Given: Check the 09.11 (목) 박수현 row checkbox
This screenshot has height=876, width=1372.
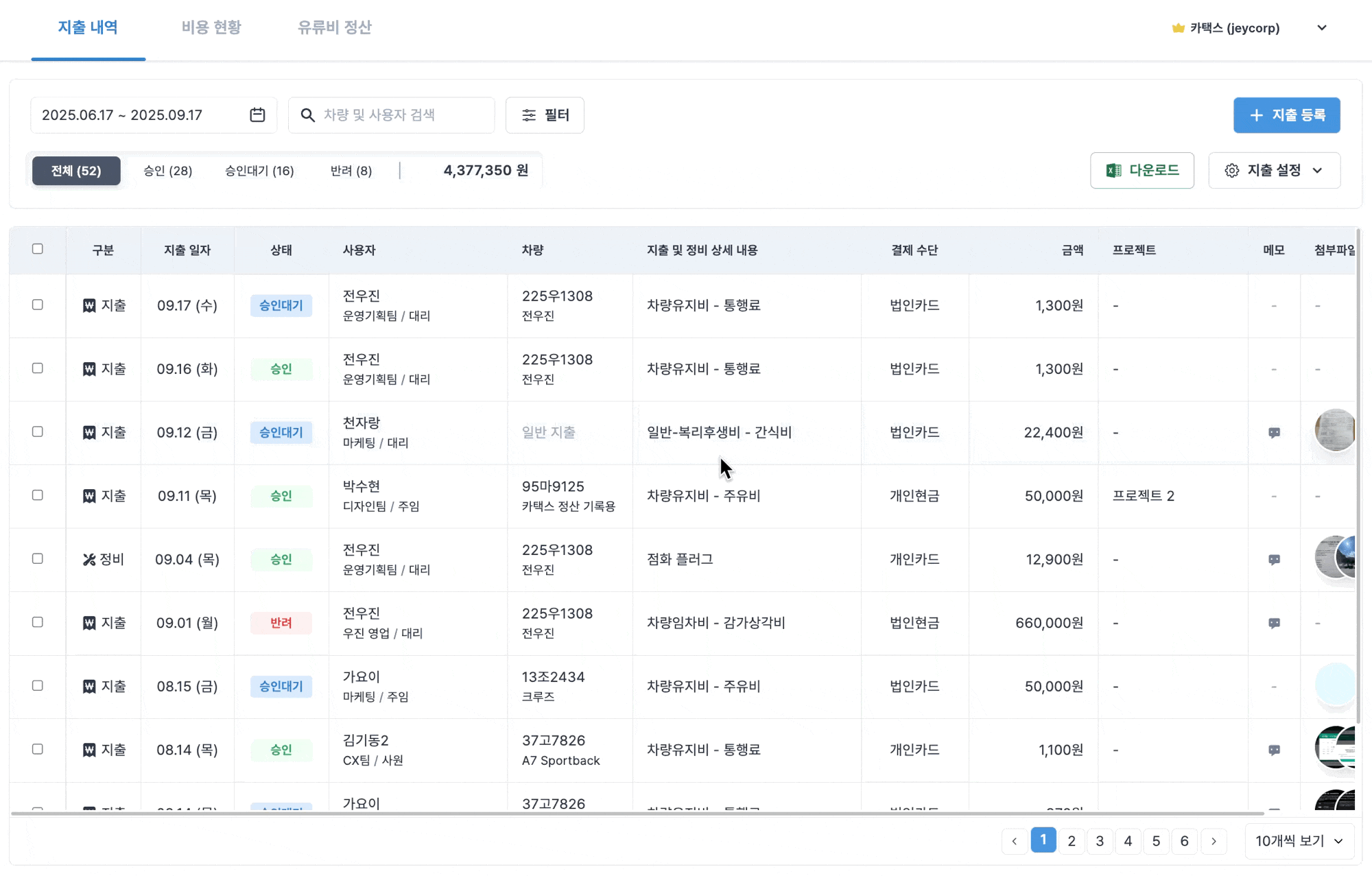Looking at the screenshot, I should (38, 495).
